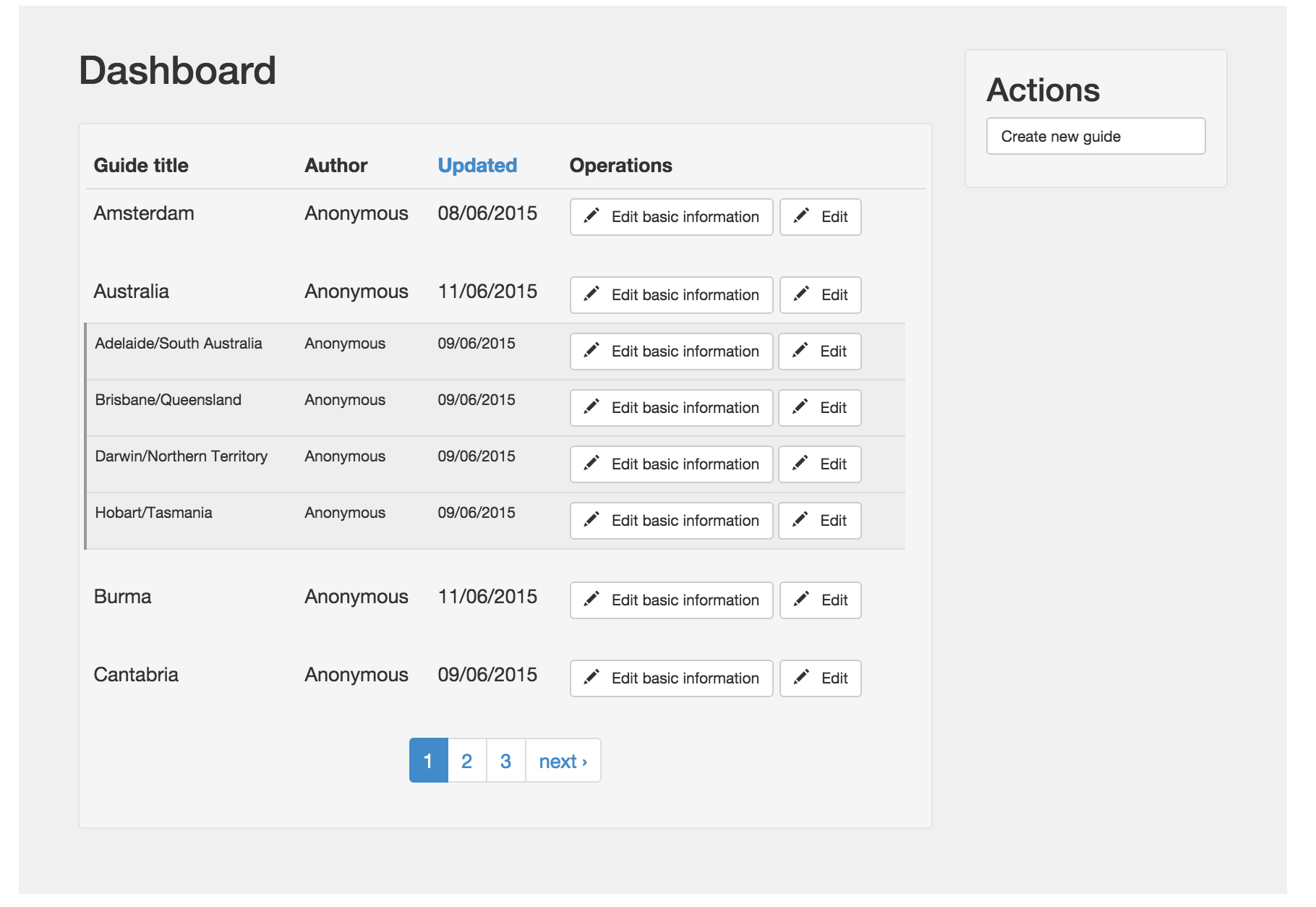Switch to page 2 of the guide list
This screenshot has height=907, width=1316.
click(x=466, y=760)
